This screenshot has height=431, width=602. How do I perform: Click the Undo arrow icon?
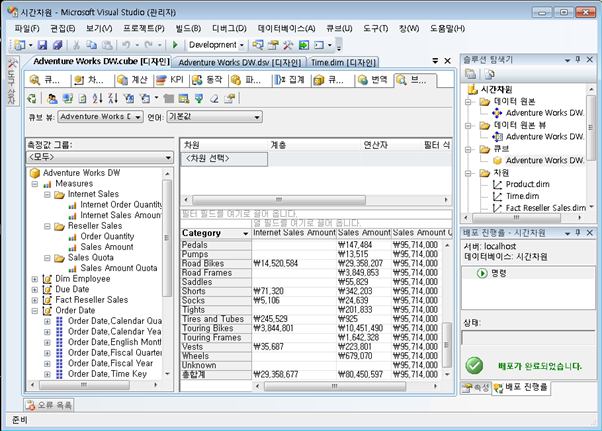pyautogui.click(x=126, y=45)
